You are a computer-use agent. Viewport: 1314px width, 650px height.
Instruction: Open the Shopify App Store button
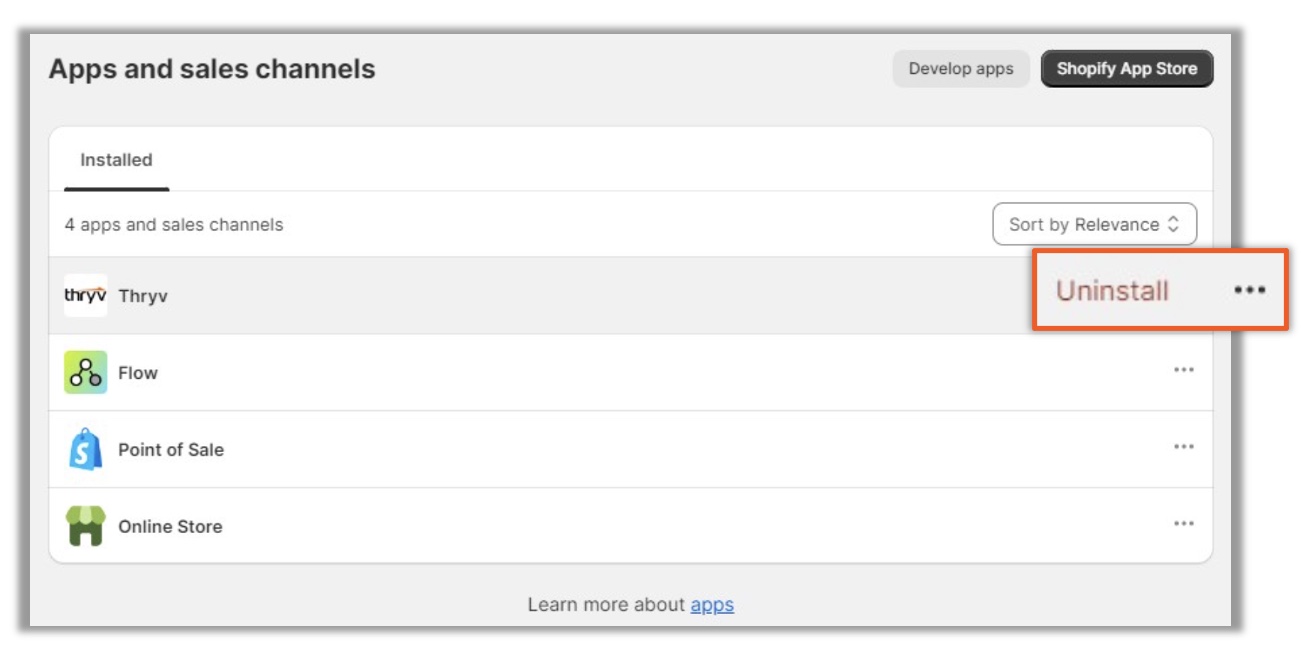(1127, 69)
